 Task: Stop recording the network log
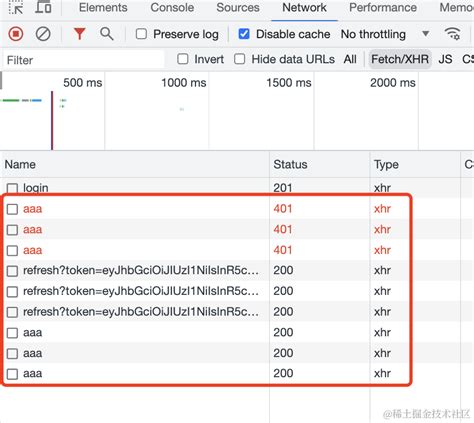(x=16, y=34)
